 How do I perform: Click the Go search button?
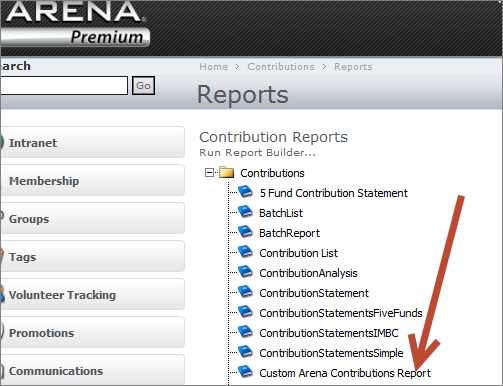coord(143,86)
